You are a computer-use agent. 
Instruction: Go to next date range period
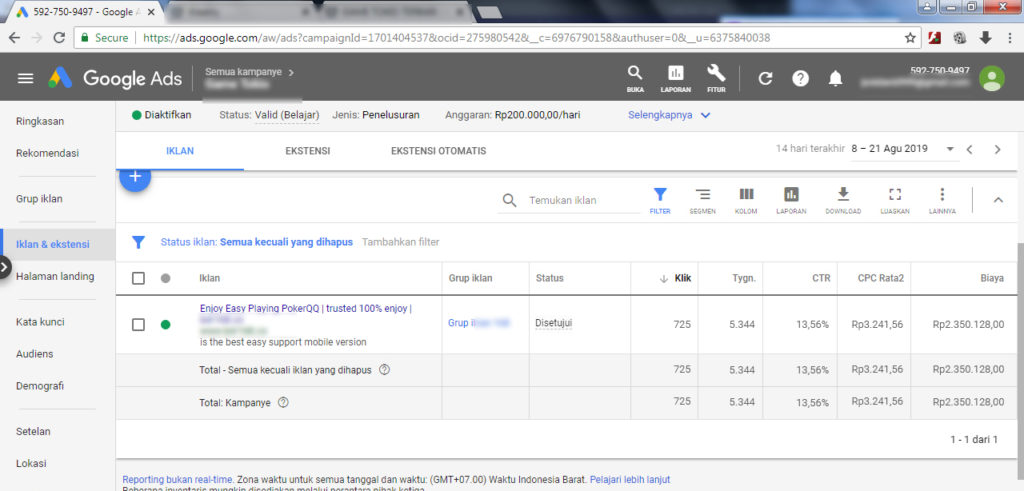click(x=997, y=149)
